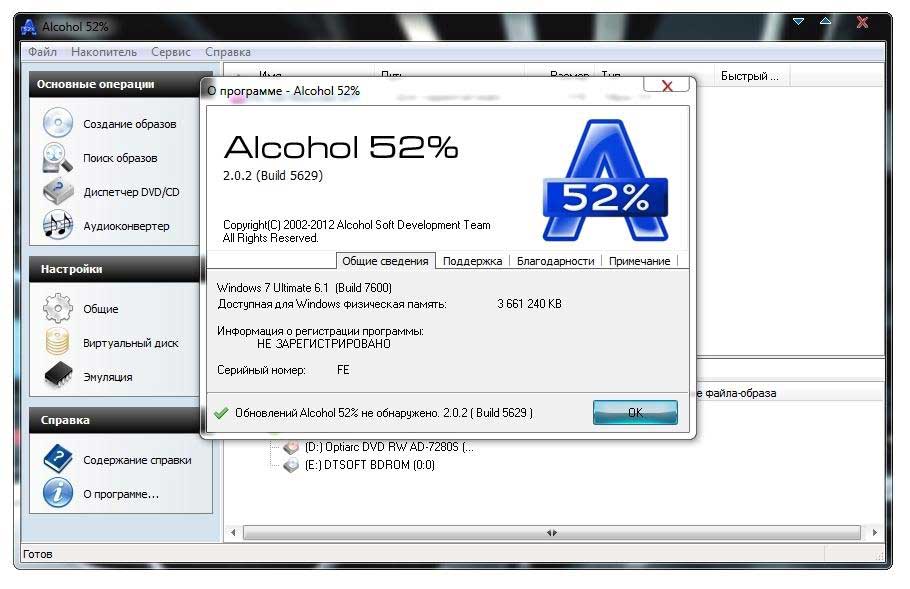
Task: Click the О программе info icon
Action: click(57, 493)
